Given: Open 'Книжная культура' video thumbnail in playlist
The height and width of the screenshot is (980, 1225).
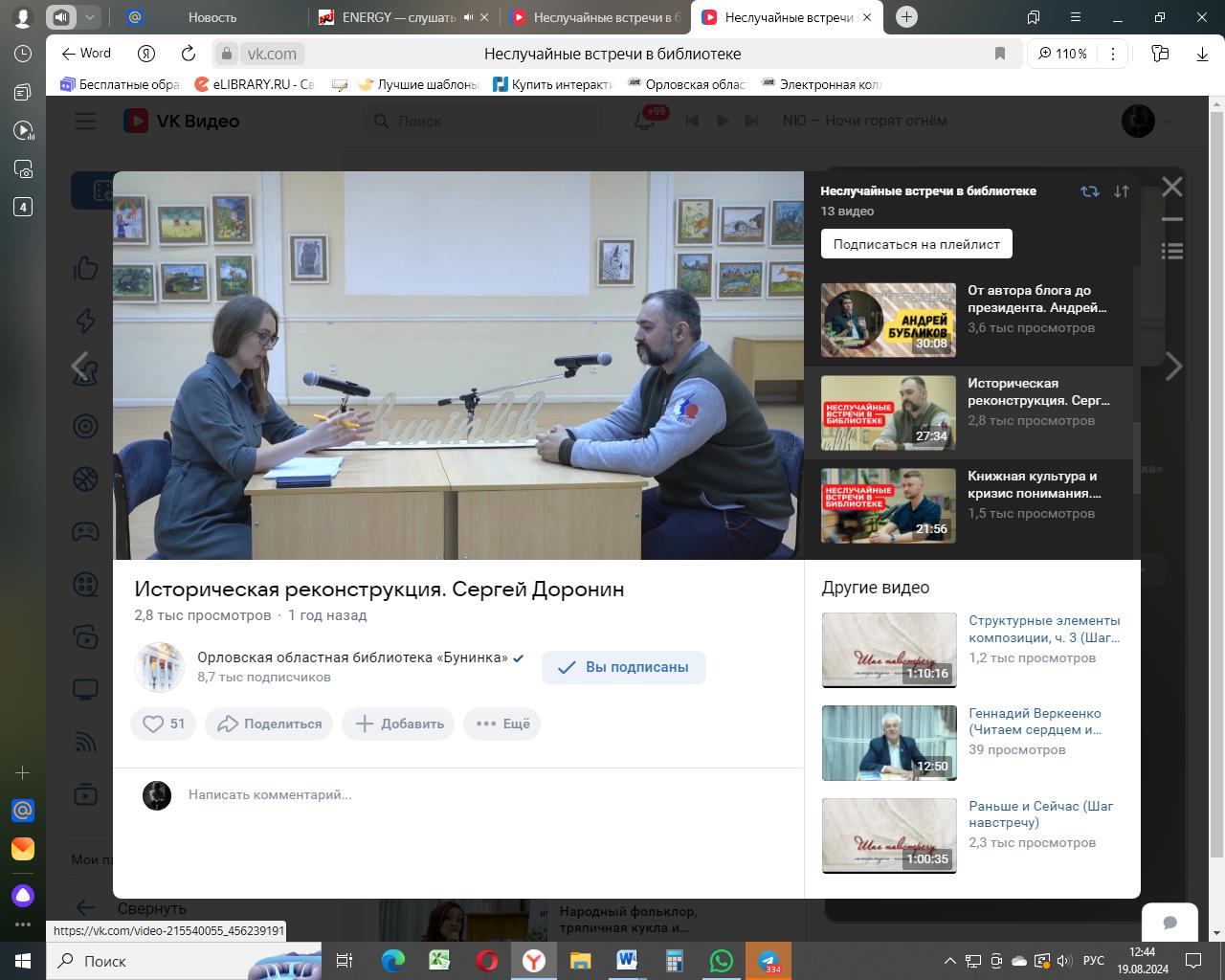Looking at the screenshot, I should pos(888,504).
